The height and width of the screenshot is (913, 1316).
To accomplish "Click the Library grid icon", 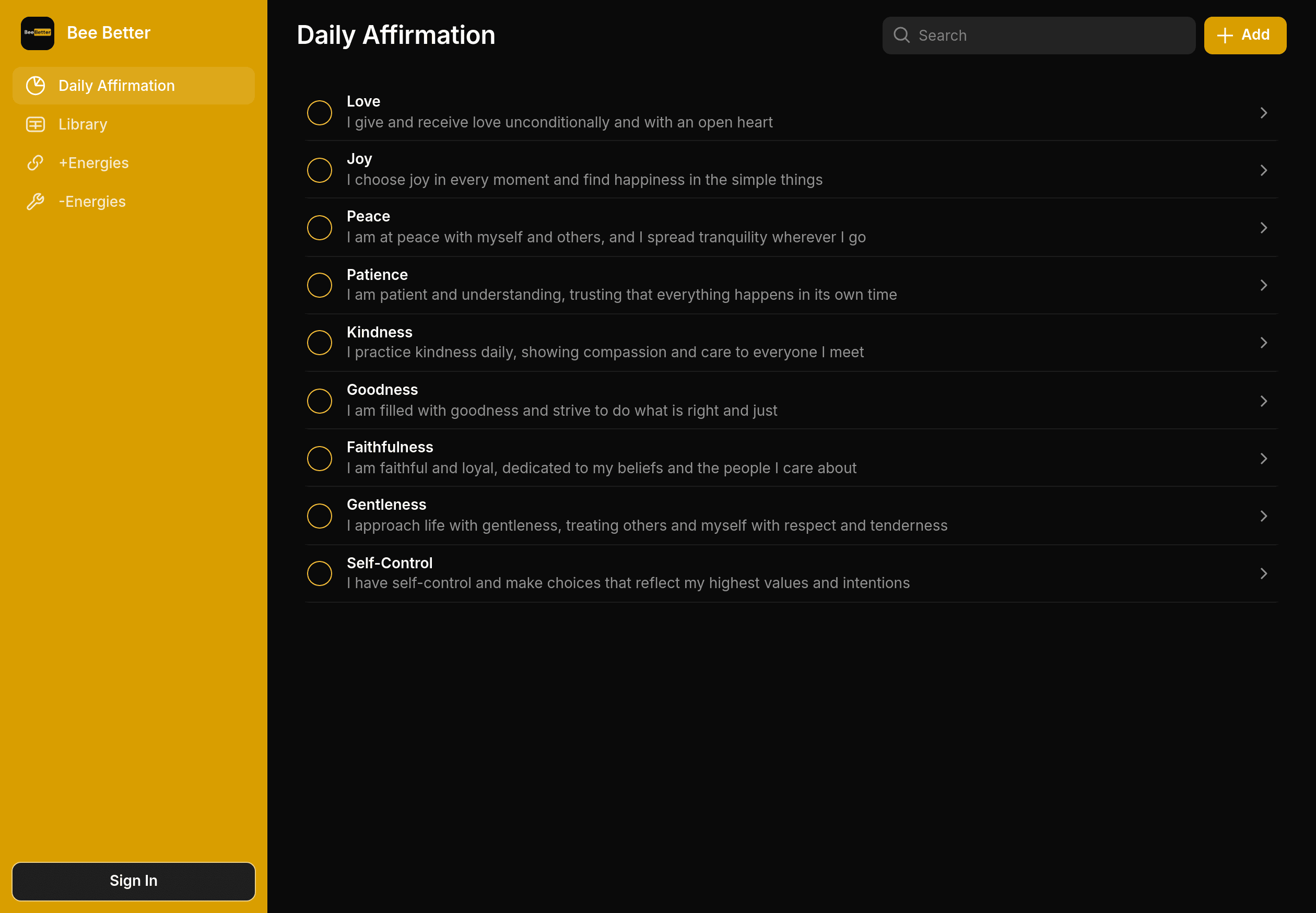I will point(35,124).
